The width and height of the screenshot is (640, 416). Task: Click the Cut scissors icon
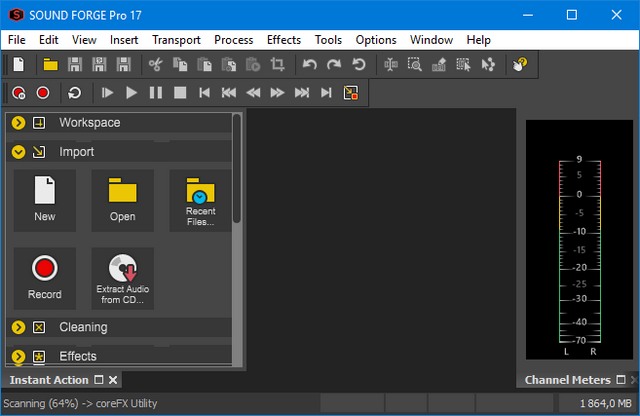pyautogui.click(x=155, y=65)
